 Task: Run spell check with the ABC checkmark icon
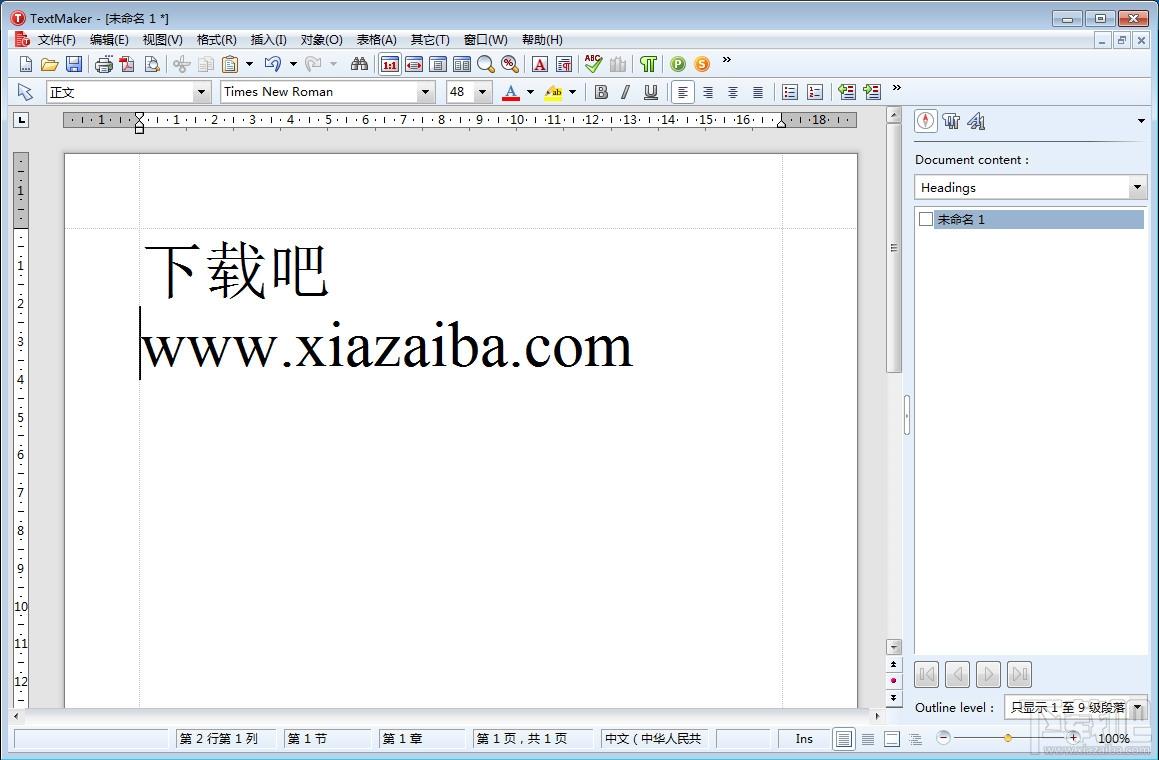[593, 64]
